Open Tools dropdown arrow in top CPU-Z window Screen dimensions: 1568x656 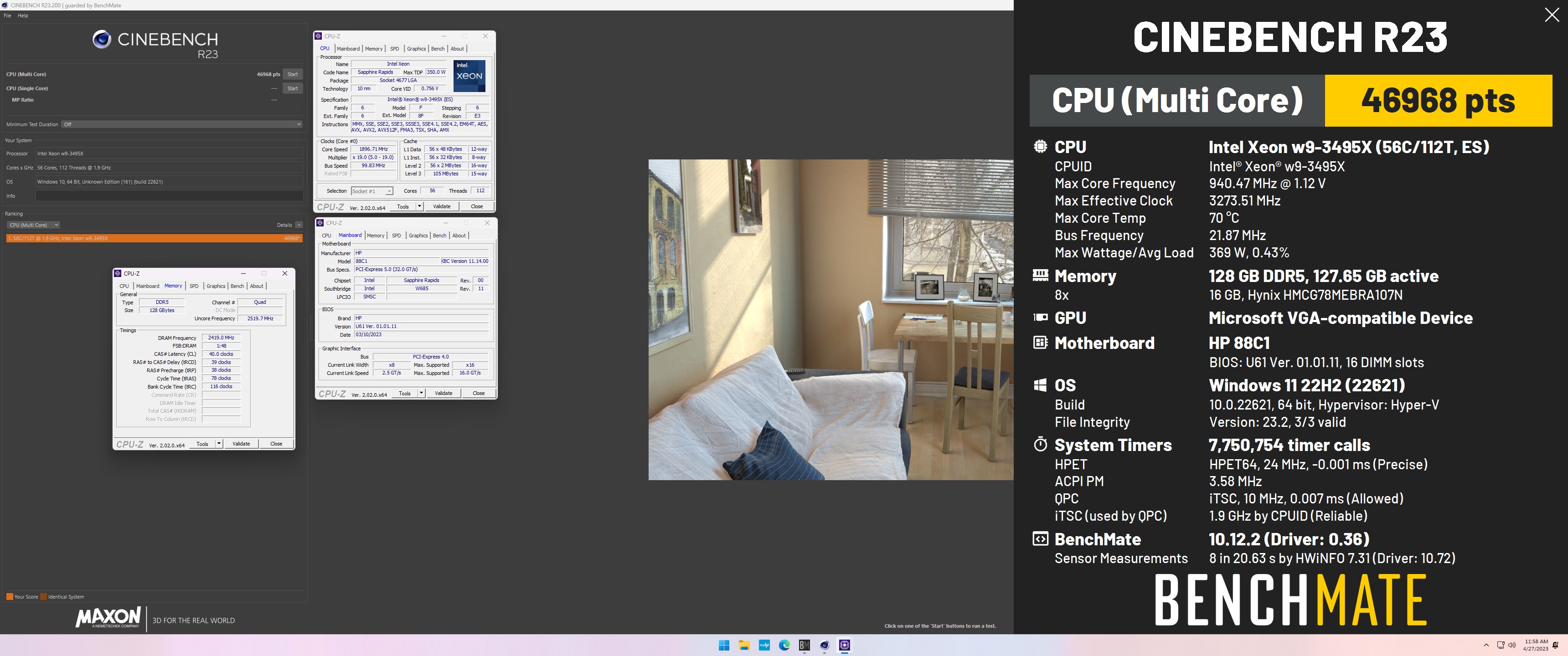pyautogui.click(x=419, y=207)
